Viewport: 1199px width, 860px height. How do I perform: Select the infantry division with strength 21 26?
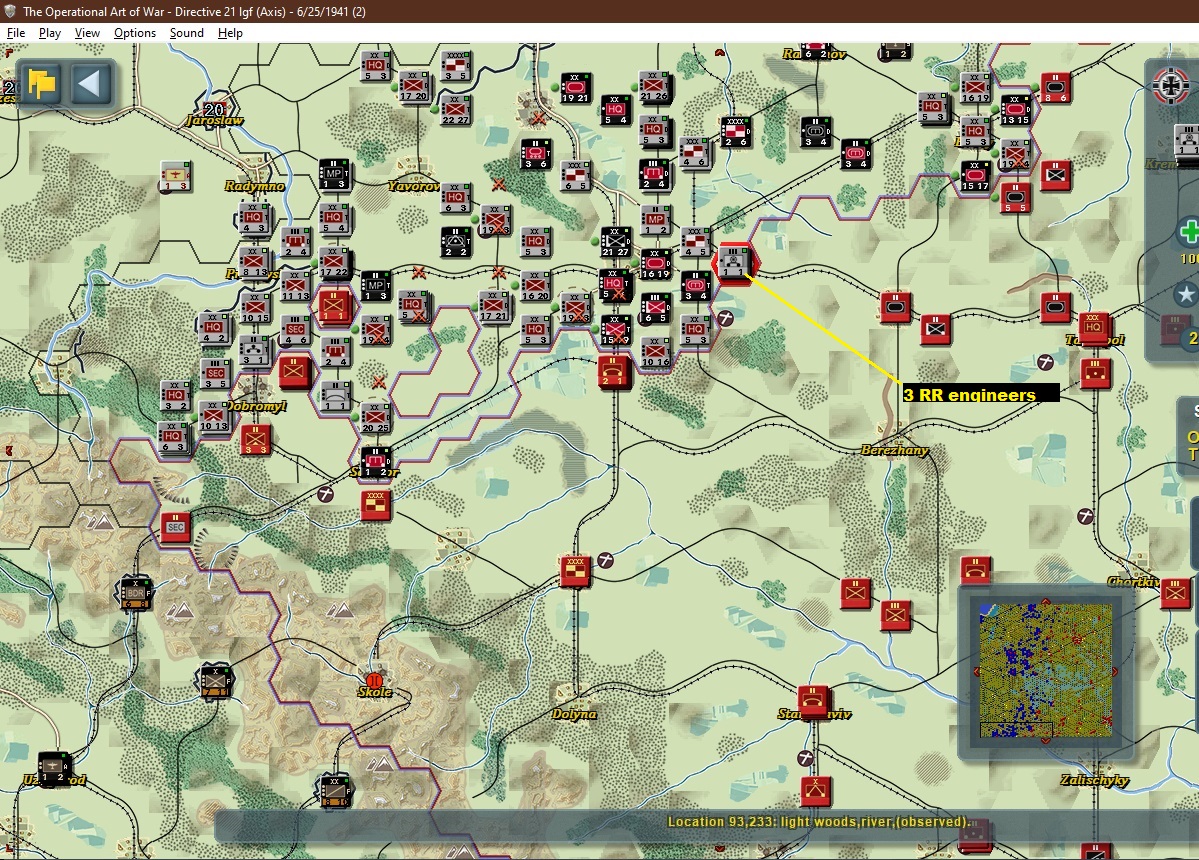pos(654,86)
